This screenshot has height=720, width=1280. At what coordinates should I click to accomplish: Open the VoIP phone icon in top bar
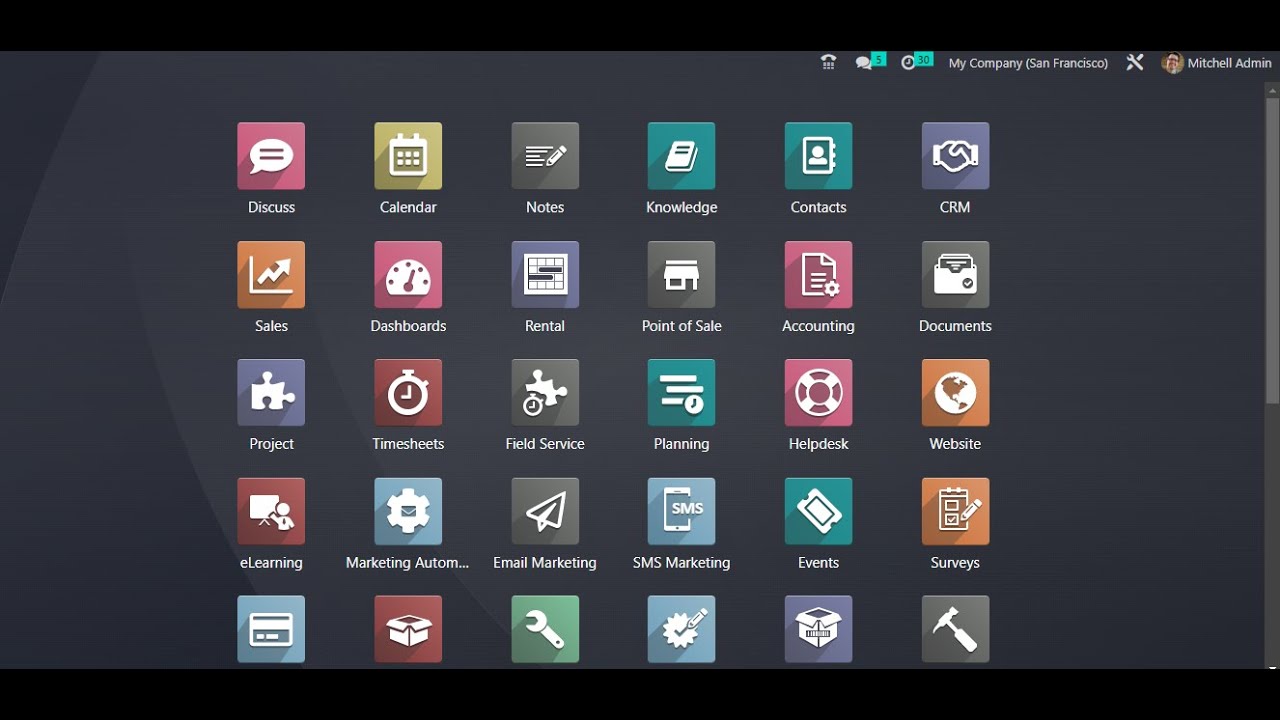[828, 63]
